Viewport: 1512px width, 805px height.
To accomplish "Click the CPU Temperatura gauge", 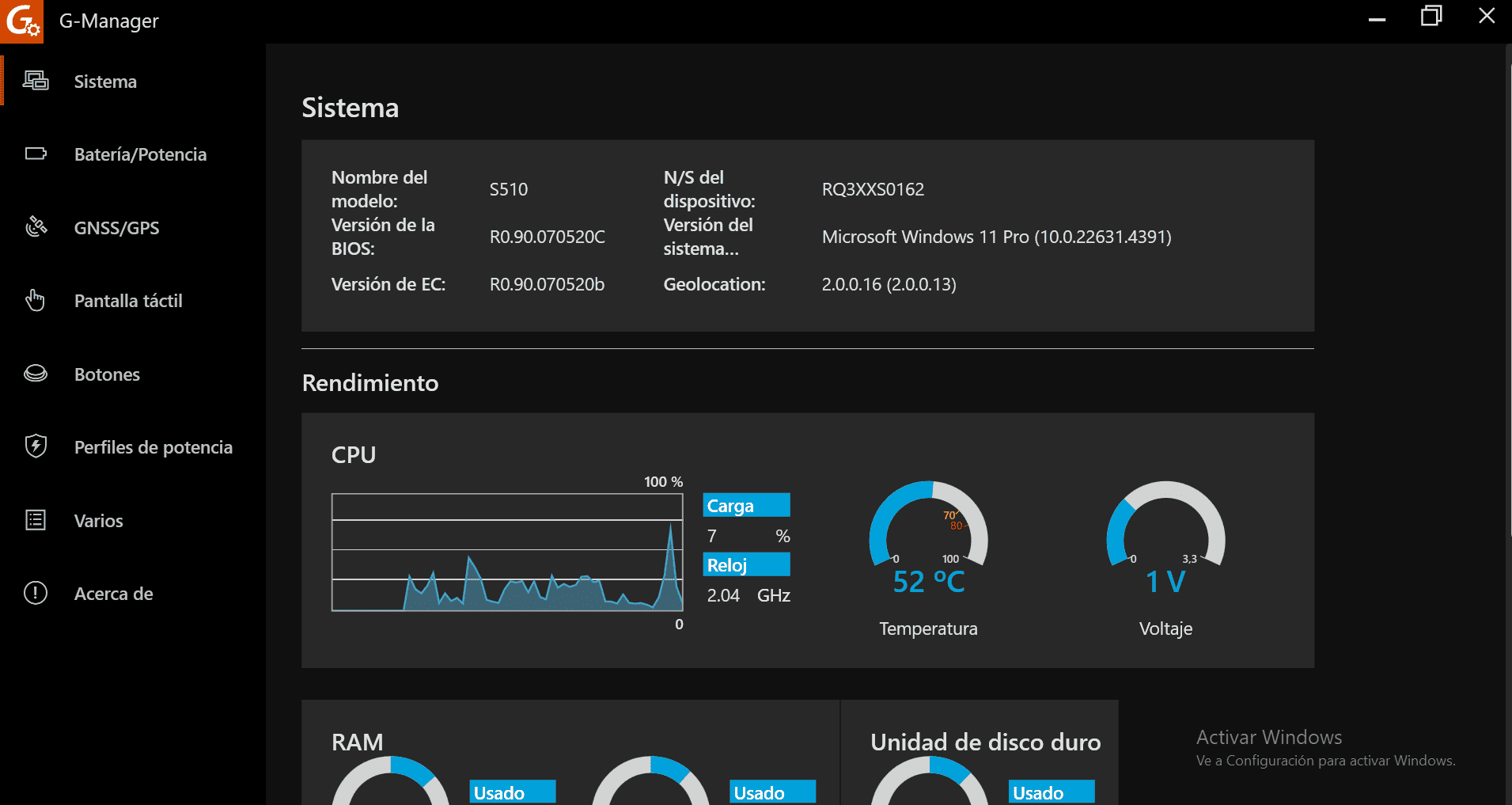I will pyautogui.click(x=928, y=523).
